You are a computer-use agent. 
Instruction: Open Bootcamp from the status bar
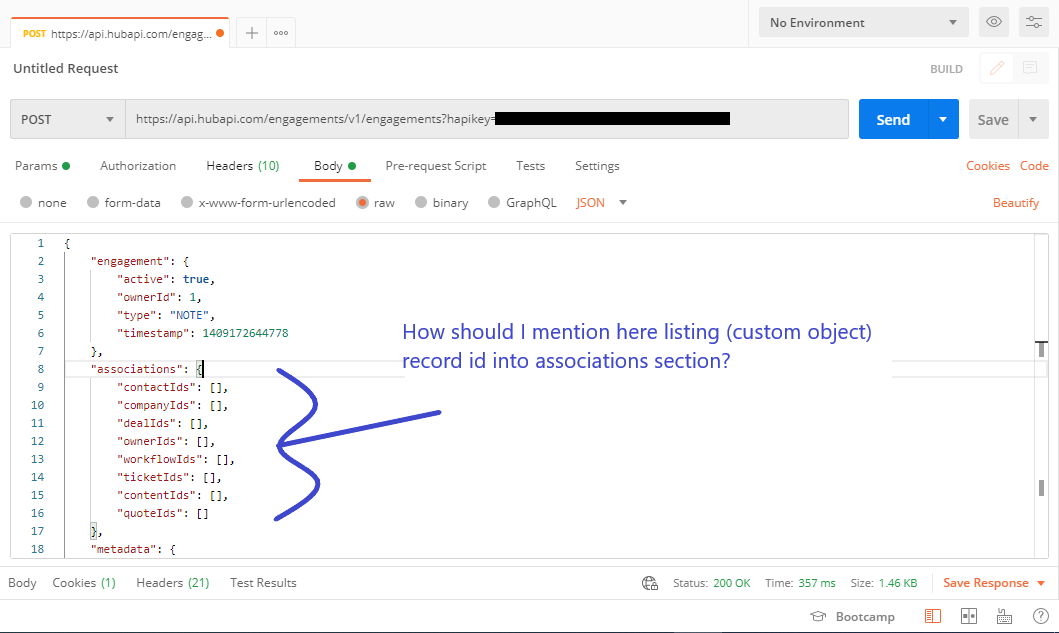[852, 616]
